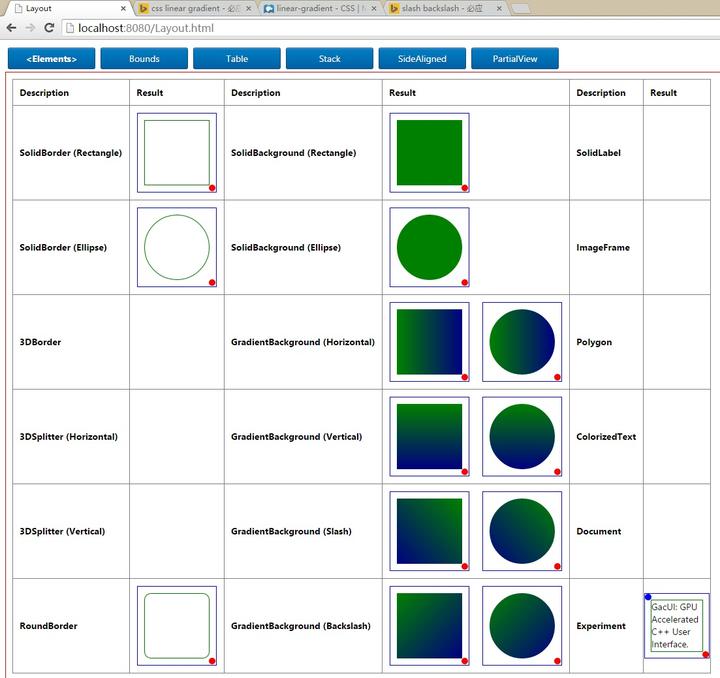
Task: Click the red dot in SolidBorder (Ellipse) result
Action: pos(212,283)
